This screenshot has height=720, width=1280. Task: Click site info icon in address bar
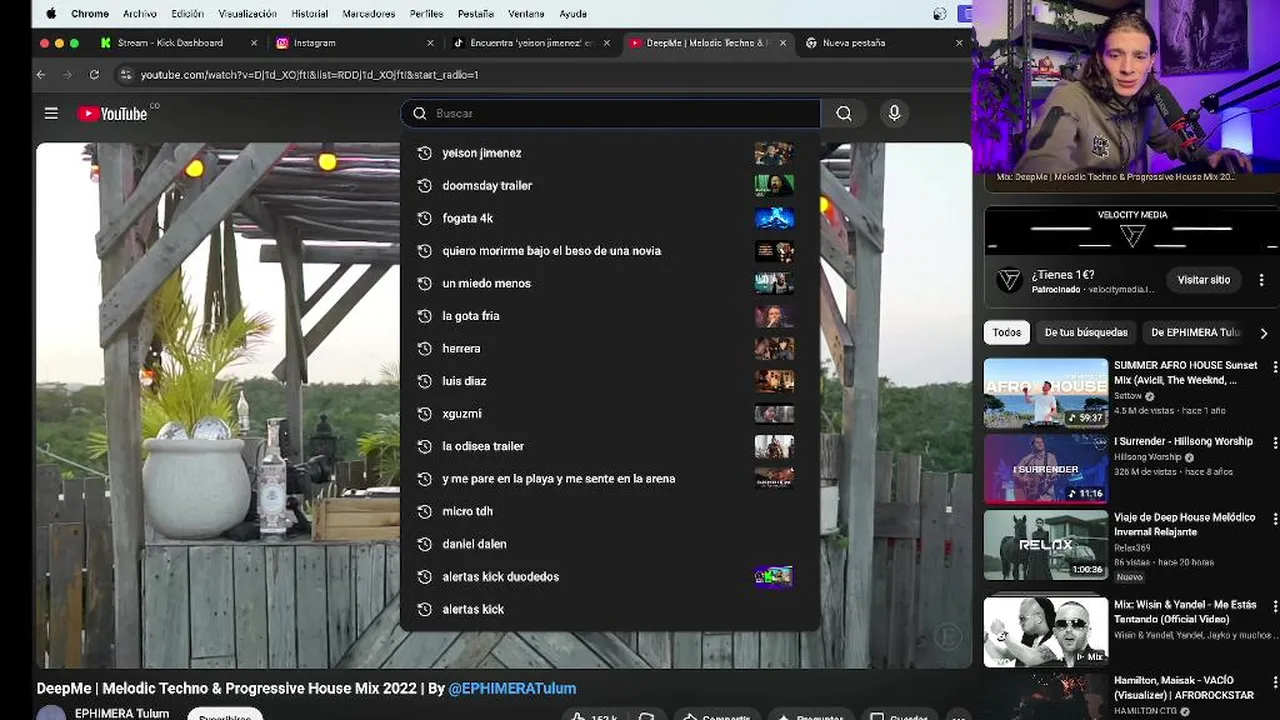click(x=125, y=75)
